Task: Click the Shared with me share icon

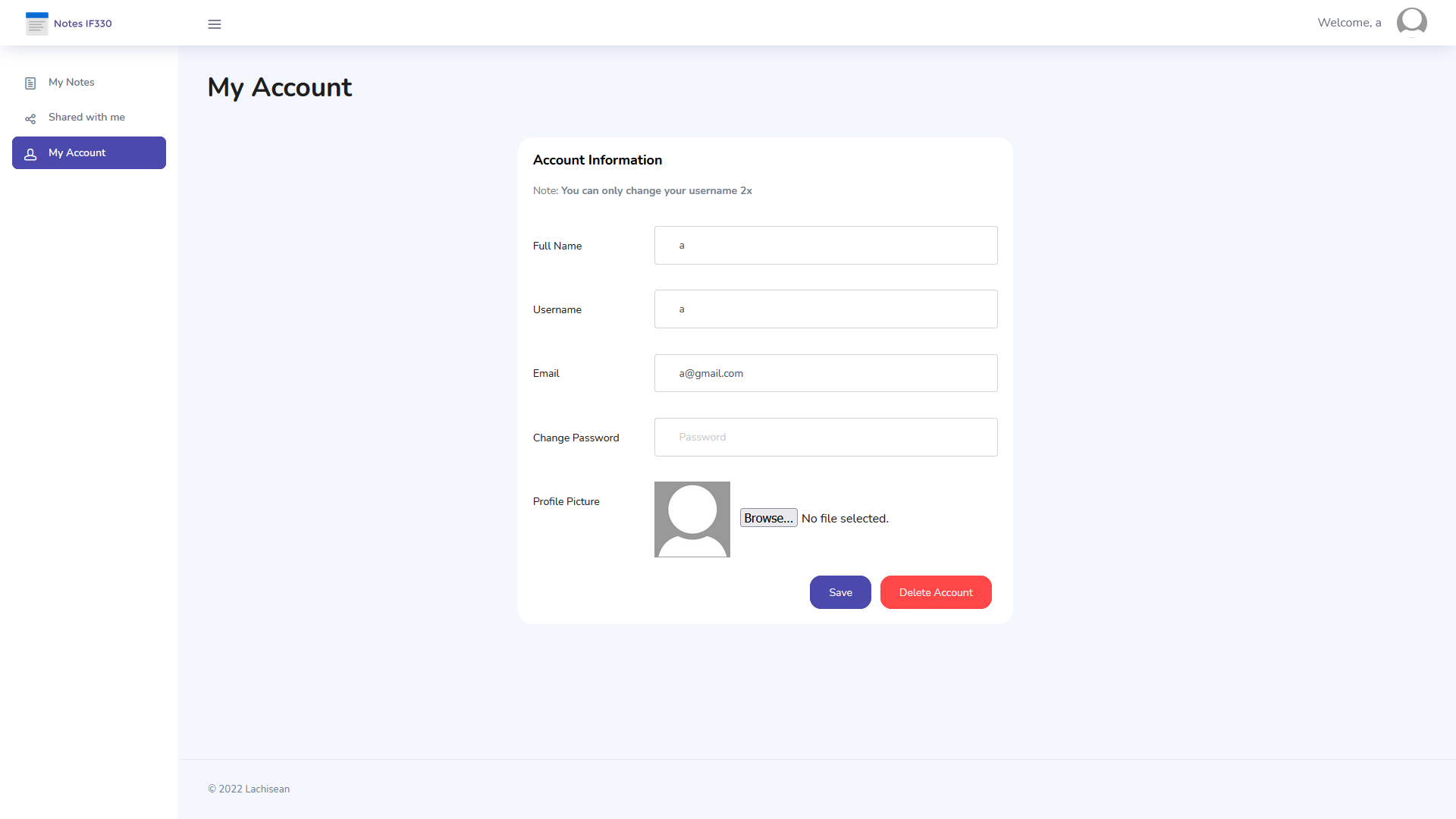Action: coord(30,119)
